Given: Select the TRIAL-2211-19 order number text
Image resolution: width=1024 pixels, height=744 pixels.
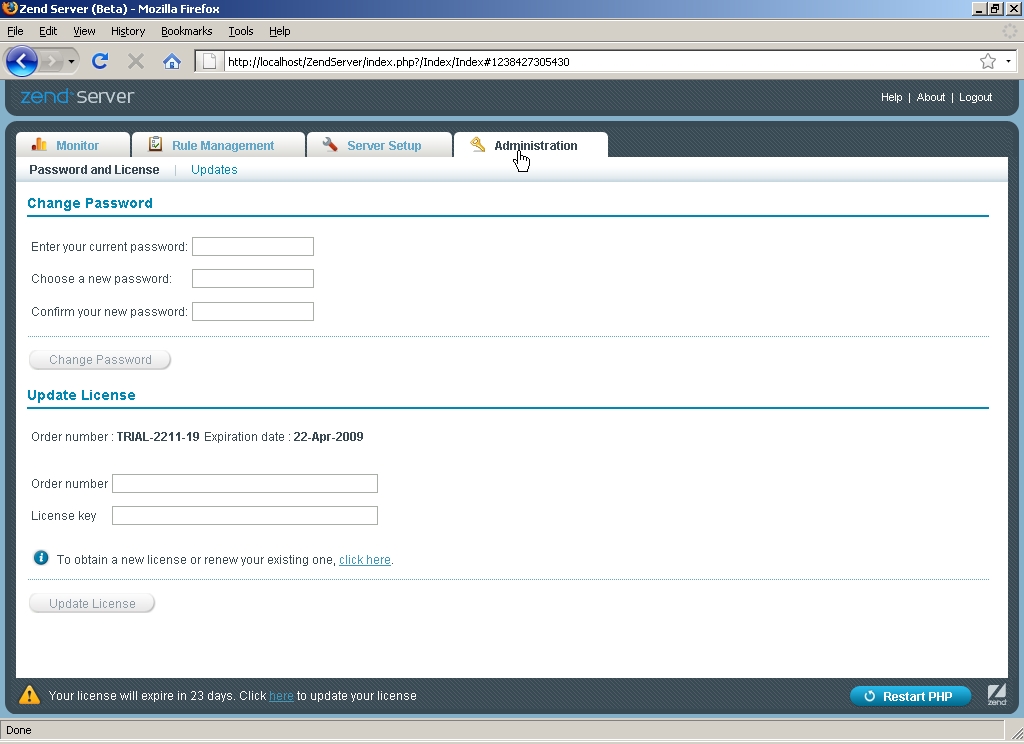Looking at the screenshot, I should click(158, 437).
